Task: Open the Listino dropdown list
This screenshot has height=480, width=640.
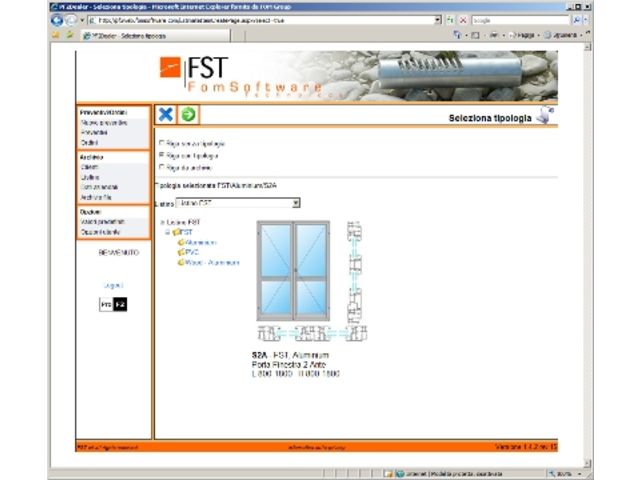Action: tap(296, 203)
